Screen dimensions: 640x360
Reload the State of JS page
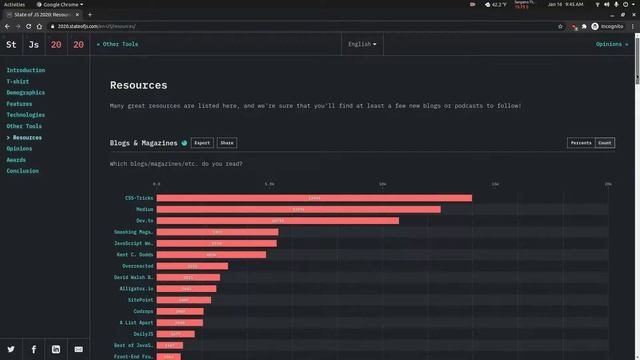[29, 26]
